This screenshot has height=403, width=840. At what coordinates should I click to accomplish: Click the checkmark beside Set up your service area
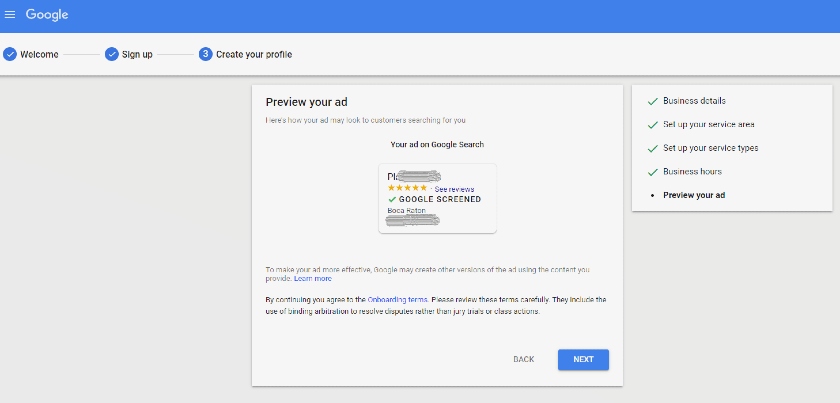click(652, 125)
